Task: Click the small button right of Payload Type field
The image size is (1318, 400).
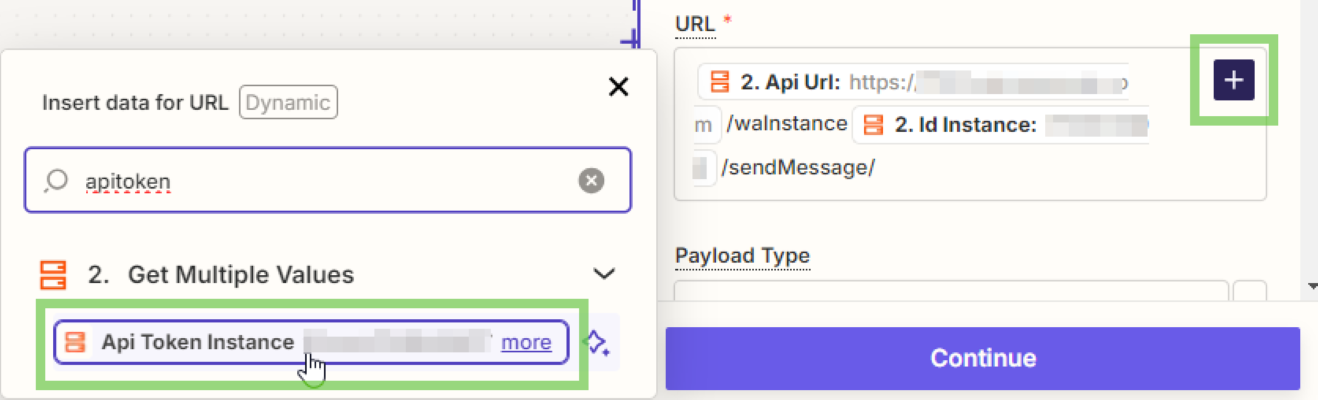Action: click(x=1249, y=292)
